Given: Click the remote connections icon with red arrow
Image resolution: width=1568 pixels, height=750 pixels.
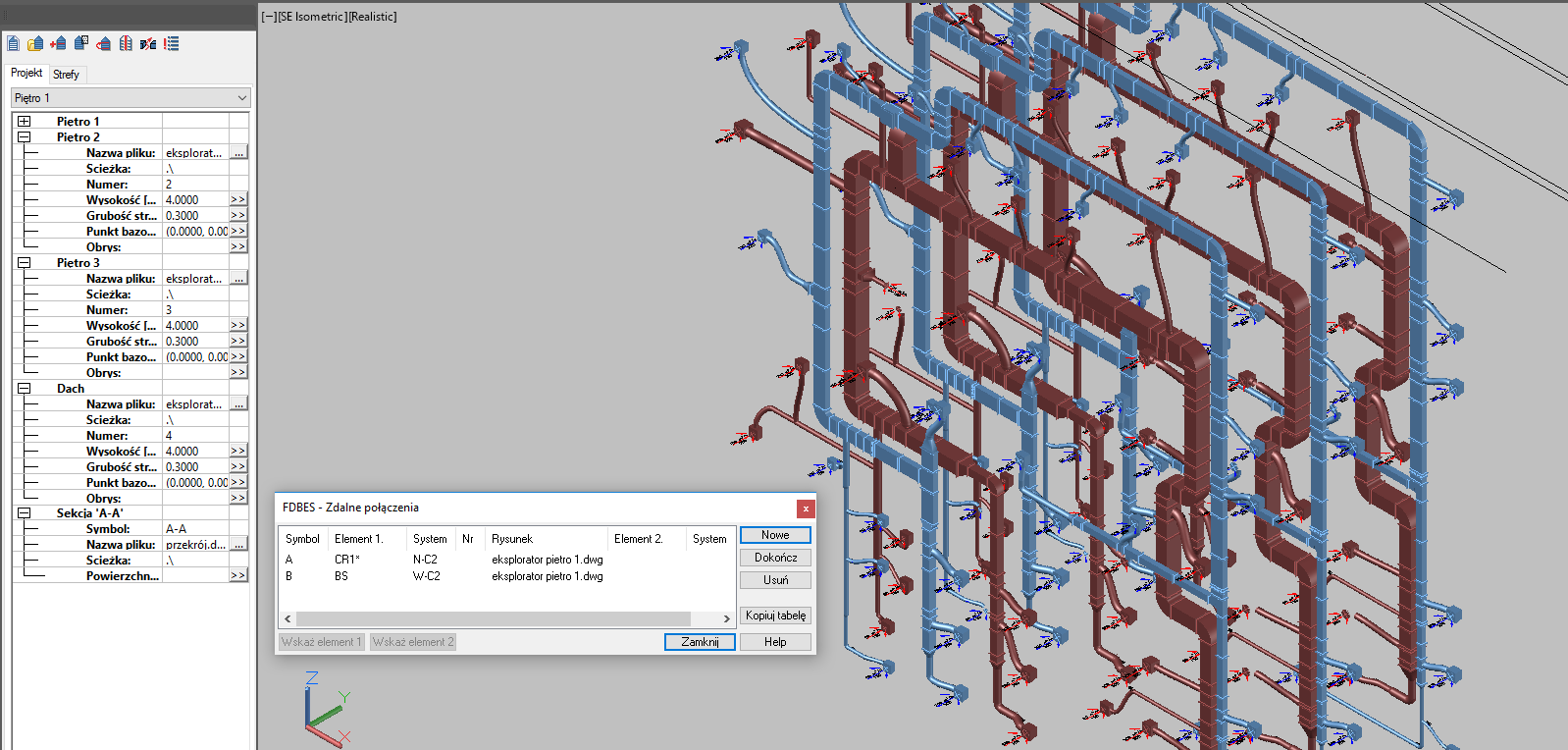Looking at the screenshot, I should (x=148, y=43).
